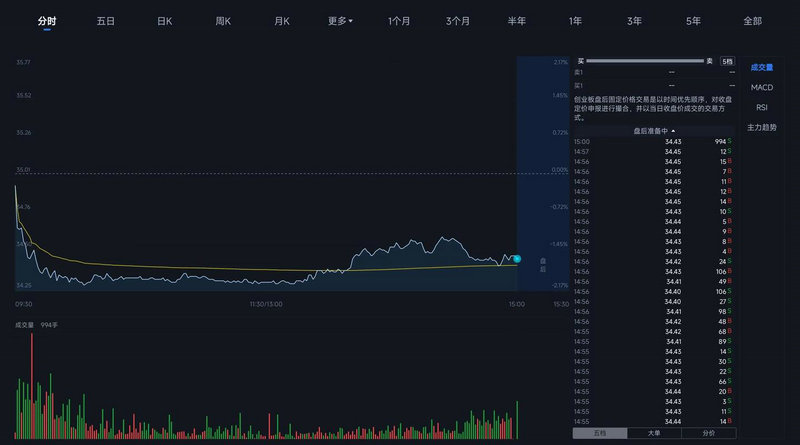This screenshot has width=800, height=445.
Task: Enable the RSI indicator
Action: (x=762, y=107)
